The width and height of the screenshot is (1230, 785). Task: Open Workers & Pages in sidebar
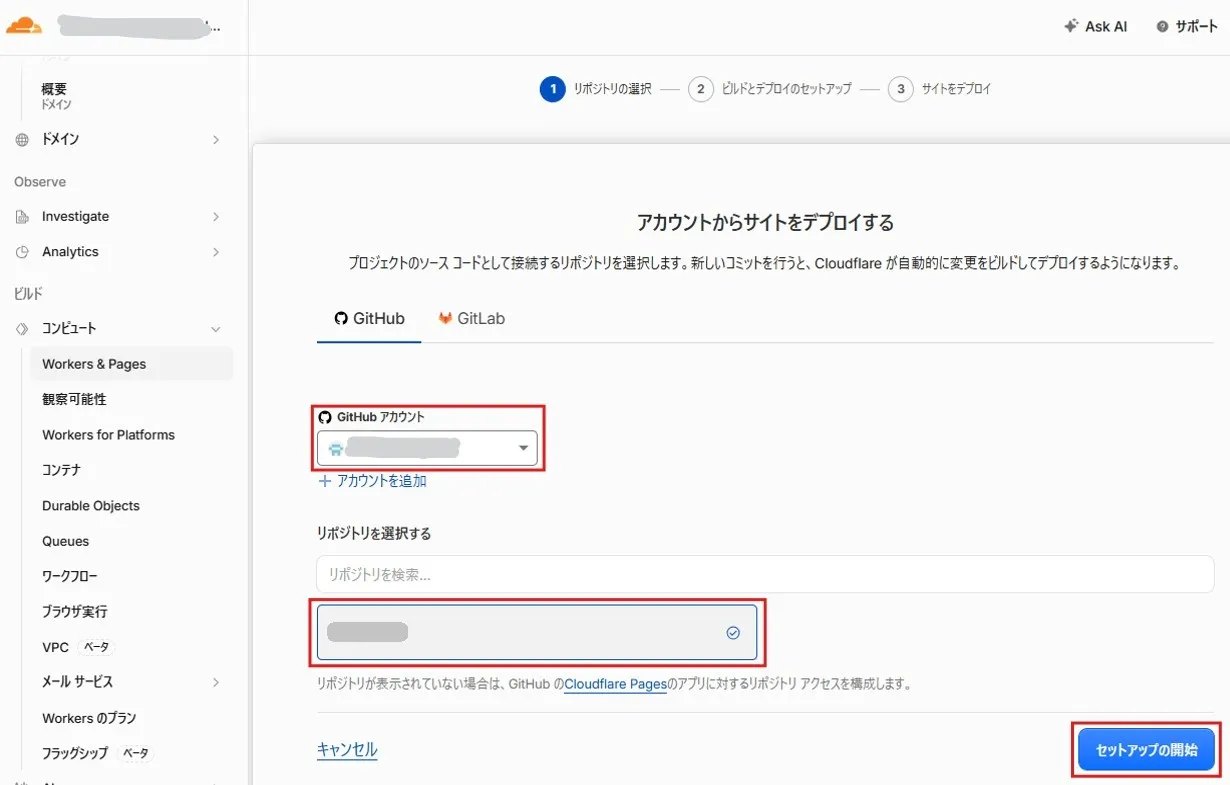(x=131, y=364)
